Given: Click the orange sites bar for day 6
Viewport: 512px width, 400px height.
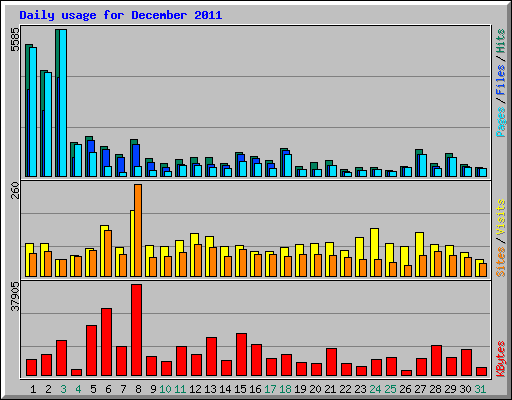Looking at the screenshot, I should (x=108, y=253).
